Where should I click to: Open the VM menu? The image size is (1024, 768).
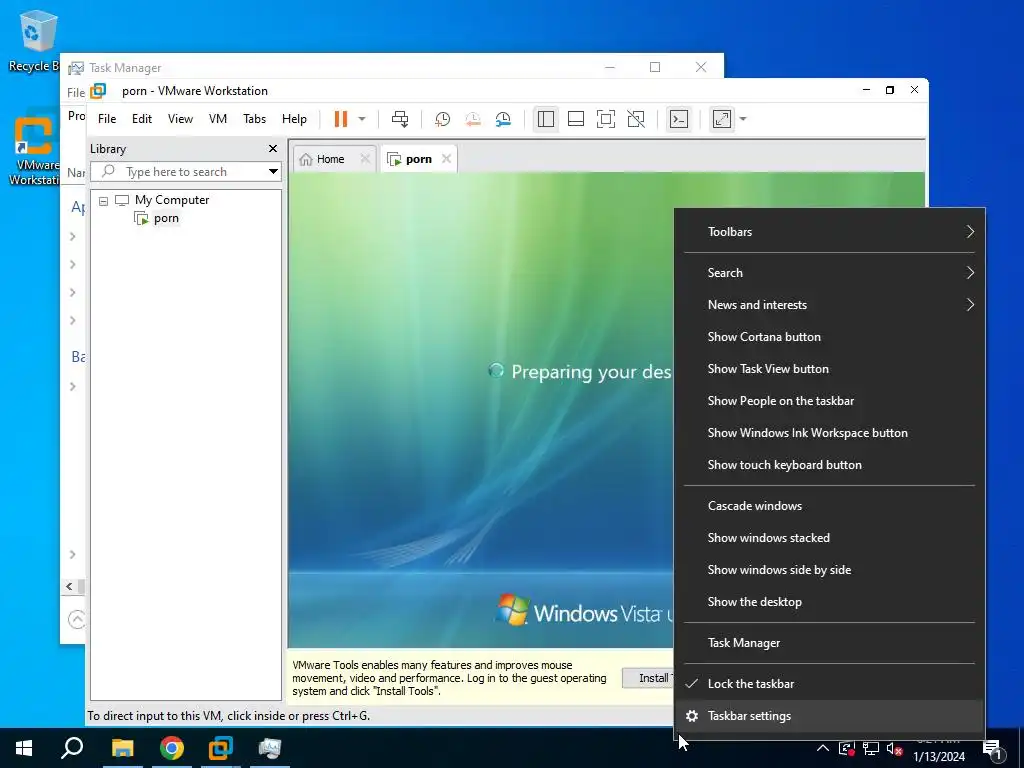click(217, 119)
